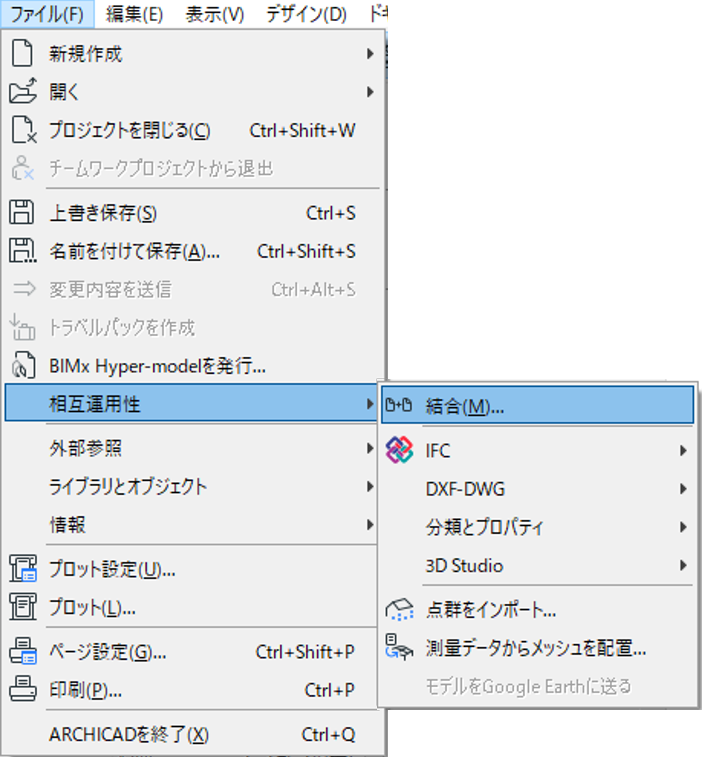Click the 点群をインポート point cloud icon

(399, 610)
